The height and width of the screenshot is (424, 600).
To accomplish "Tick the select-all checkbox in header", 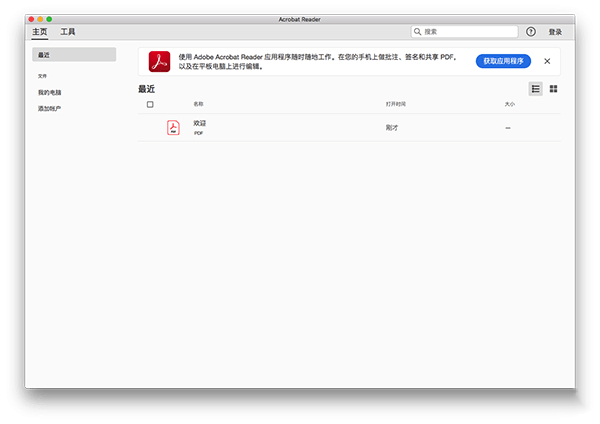I will coord(150,104).
